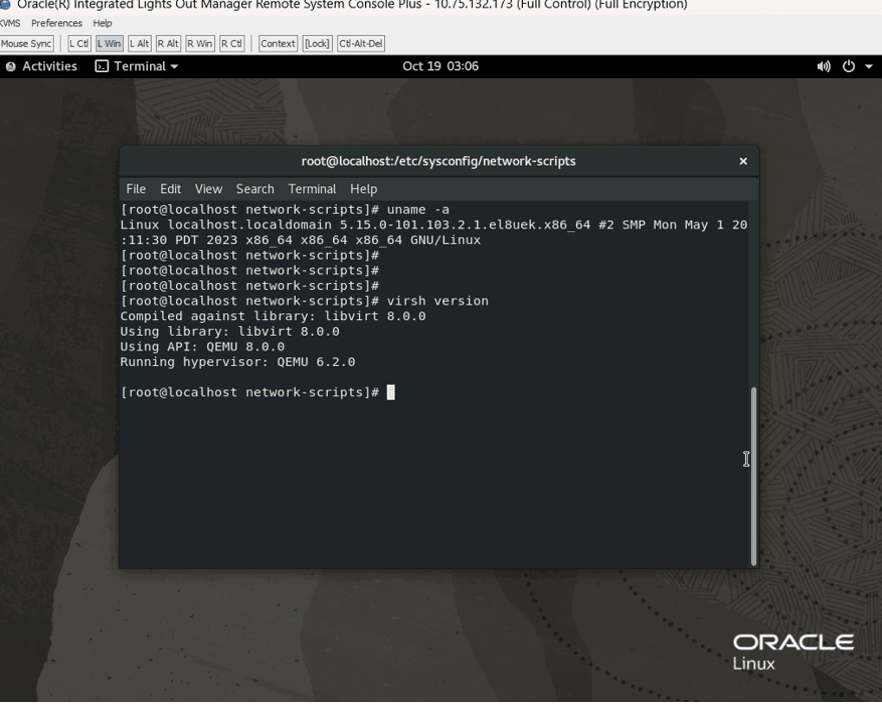The width and height of the screenshot is (882, 706).
Task: Open the terminal File menu
Action: click(136, 189)
